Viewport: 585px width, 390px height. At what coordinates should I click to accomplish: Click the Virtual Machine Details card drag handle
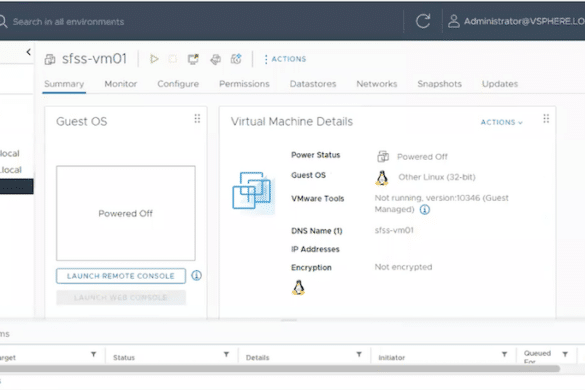(546, 119)
